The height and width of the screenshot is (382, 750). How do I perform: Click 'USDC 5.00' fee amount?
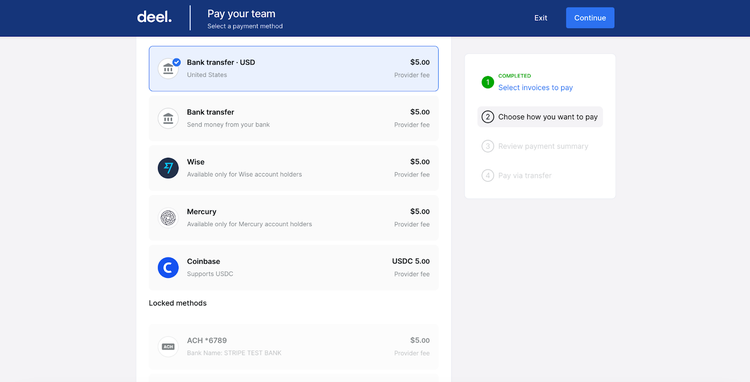(x=411, y=261)
